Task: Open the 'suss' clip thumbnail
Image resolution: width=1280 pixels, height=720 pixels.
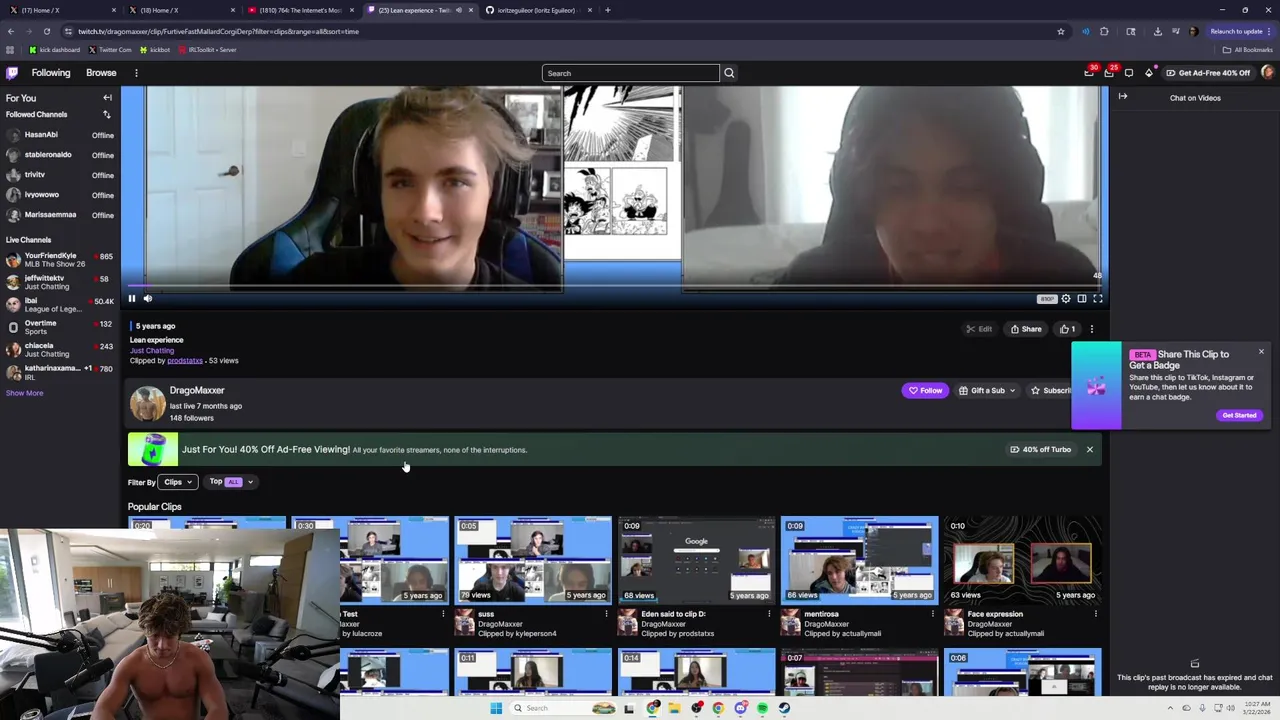Action: pyautogui.click(x=533, y=560)
